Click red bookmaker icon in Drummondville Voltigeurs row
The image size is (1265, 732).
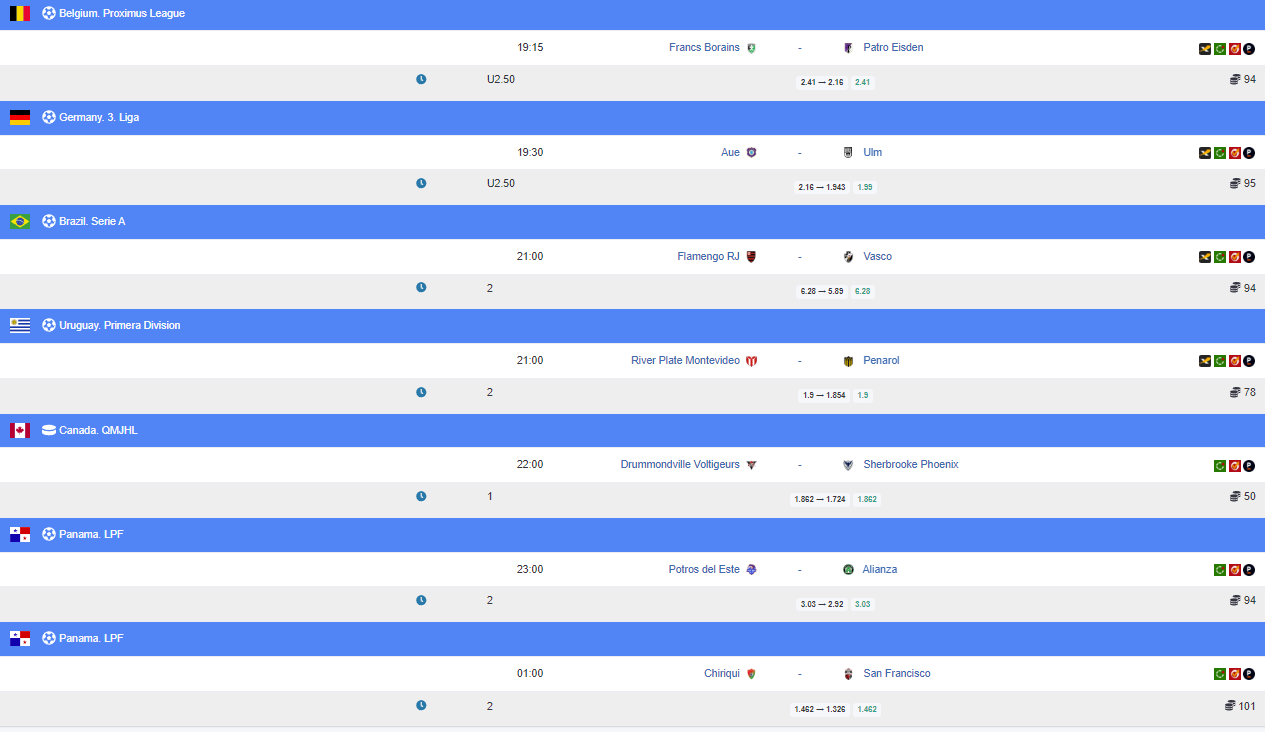point(1235,465)
